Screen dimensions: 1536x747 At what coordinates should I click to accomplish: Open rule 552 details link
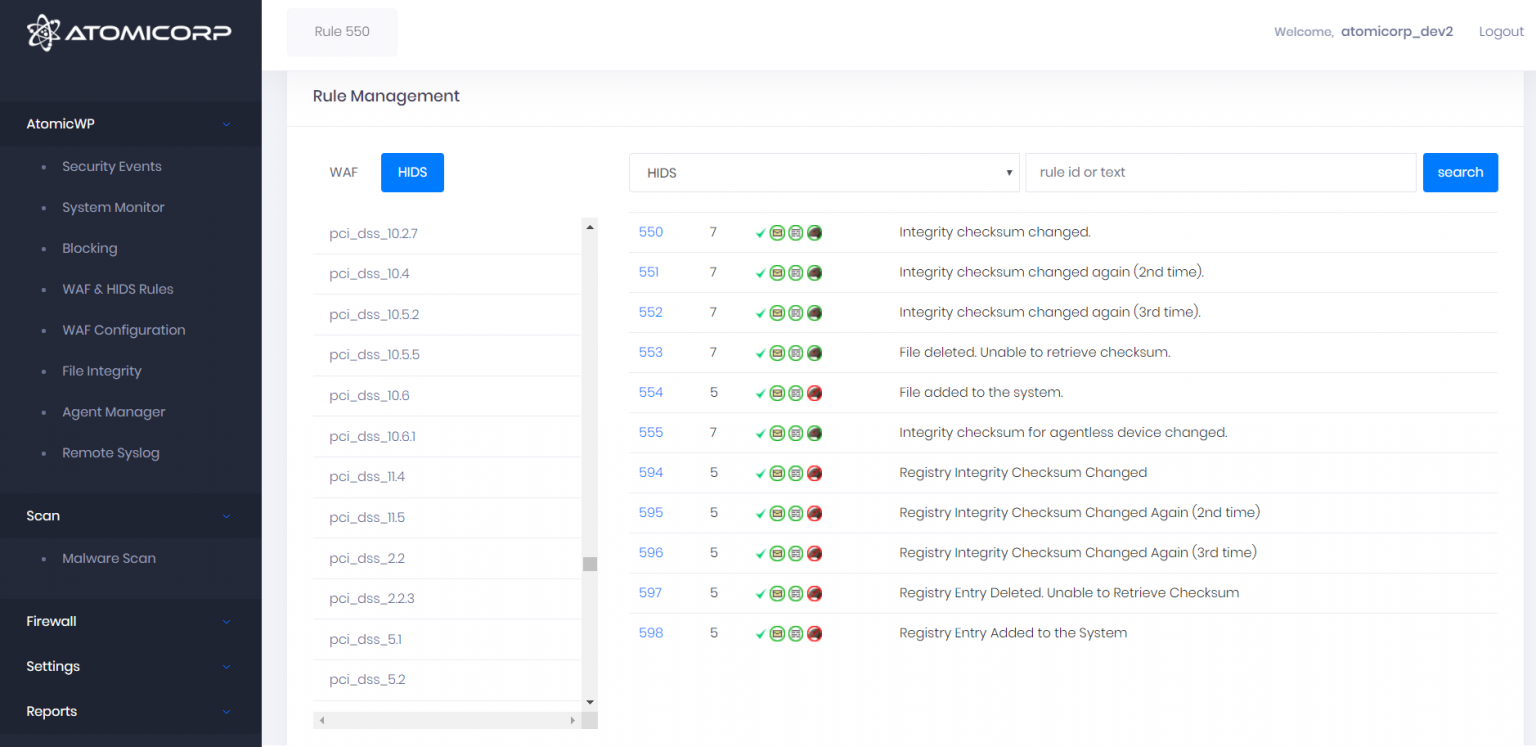pyautogui.click(x=650, y=312)
